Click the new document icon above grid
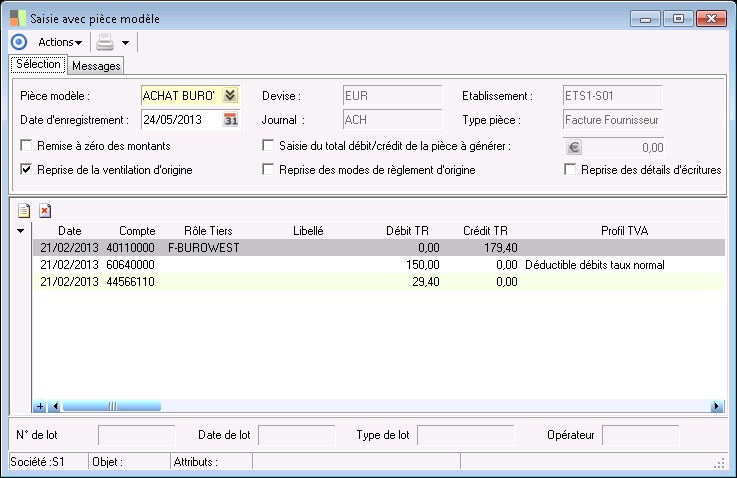The width and height of the screenshot is (737, 478). (24, 211)
